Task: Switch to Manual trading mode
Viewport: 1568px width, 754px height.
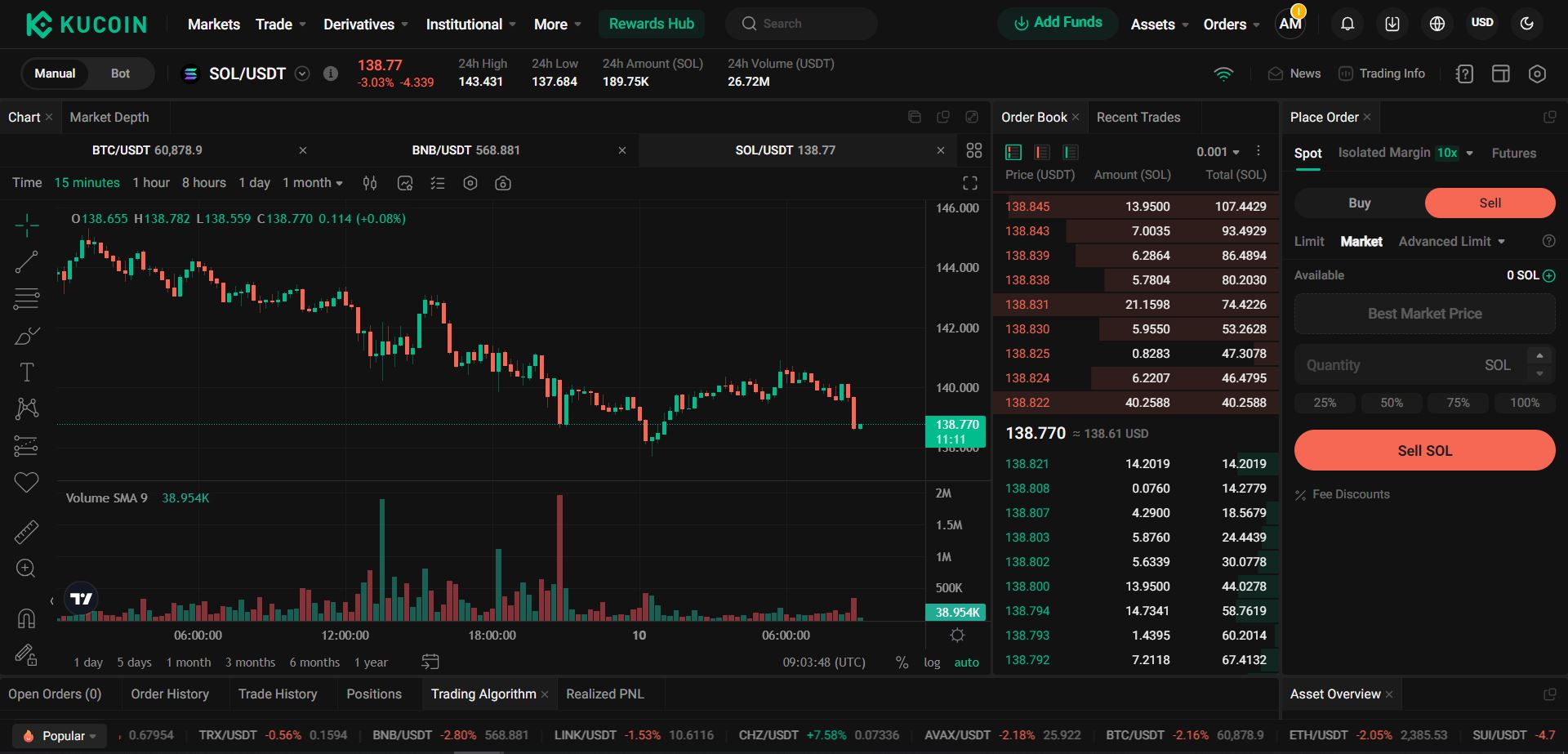Action: [55, 74]
